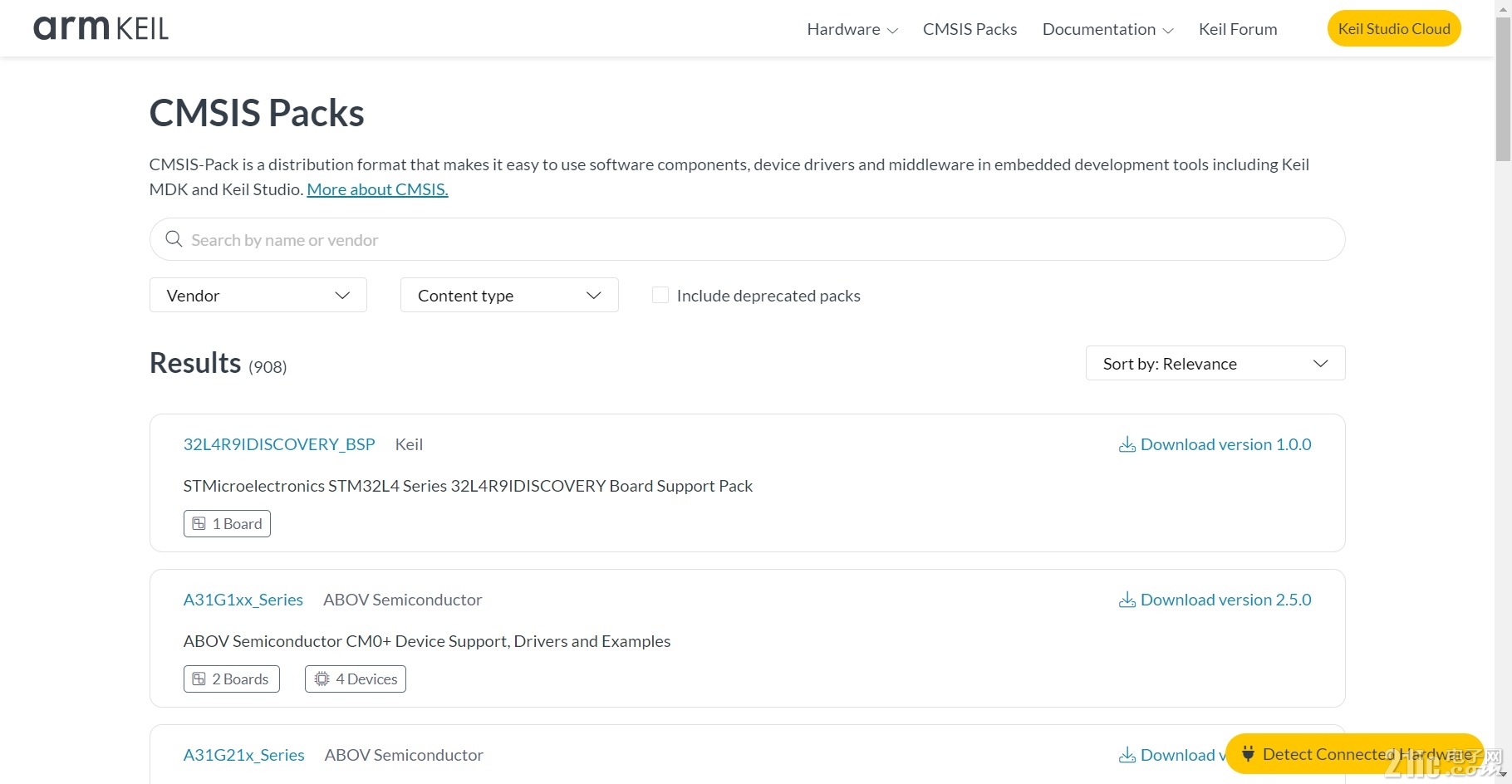1512x784 pixels.
Task: Click 32L4R9IDISCOVERY Board Support Pack description
Action: [468, 486]
